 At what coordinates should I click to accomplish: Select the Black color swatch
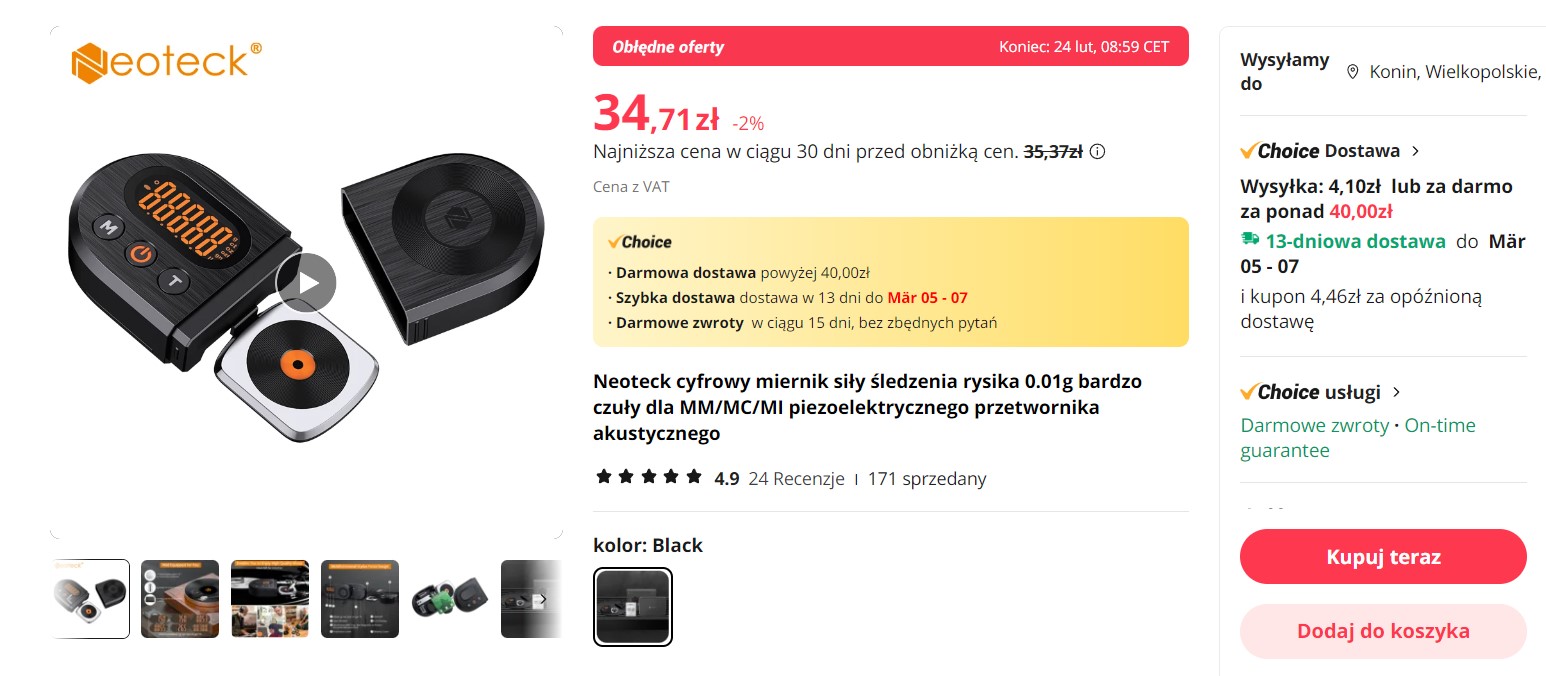tap(633, 607)
